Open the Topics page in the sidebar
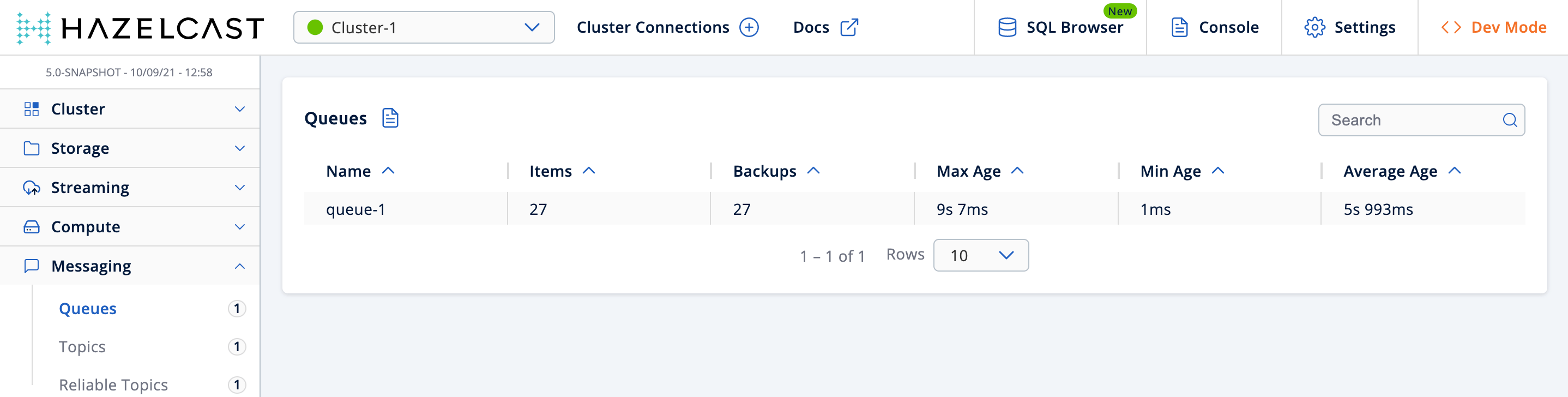1568x397 pixels. 82,346
